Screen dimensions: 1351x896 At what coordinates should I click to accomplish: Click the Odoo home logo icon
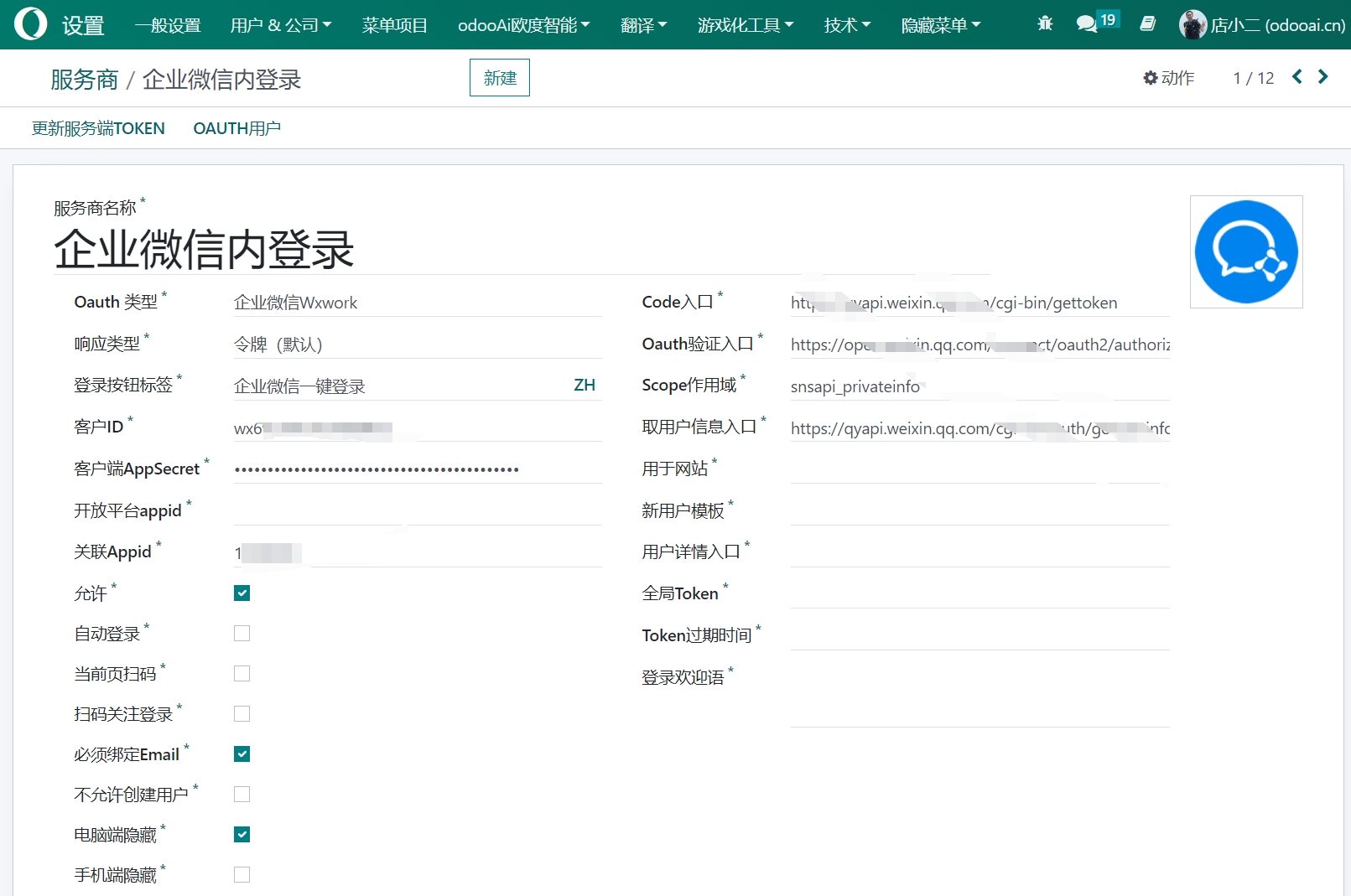point(31,24)
